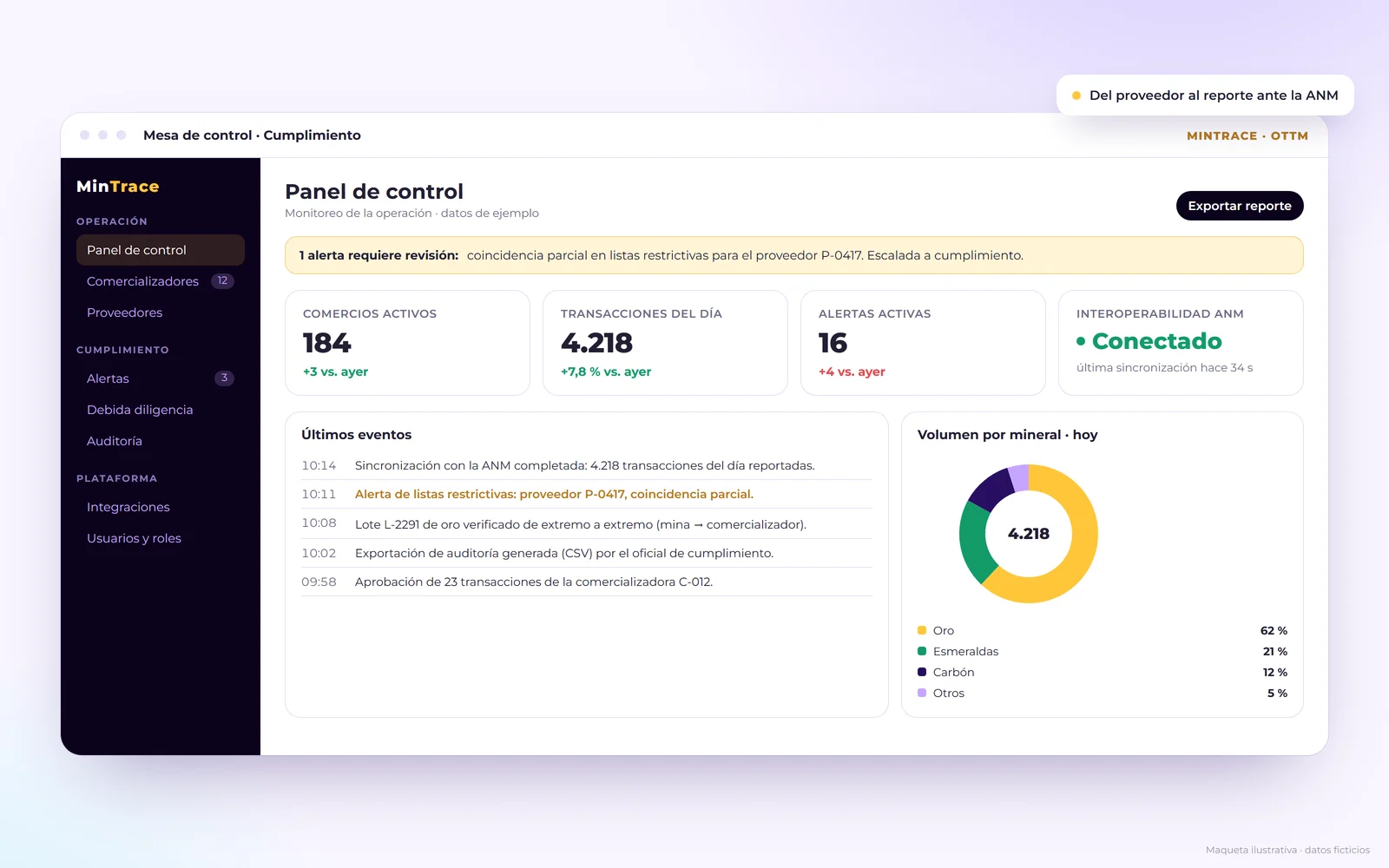
Task: Click the 62 % value for Oro
Action: coord(1274,630)
